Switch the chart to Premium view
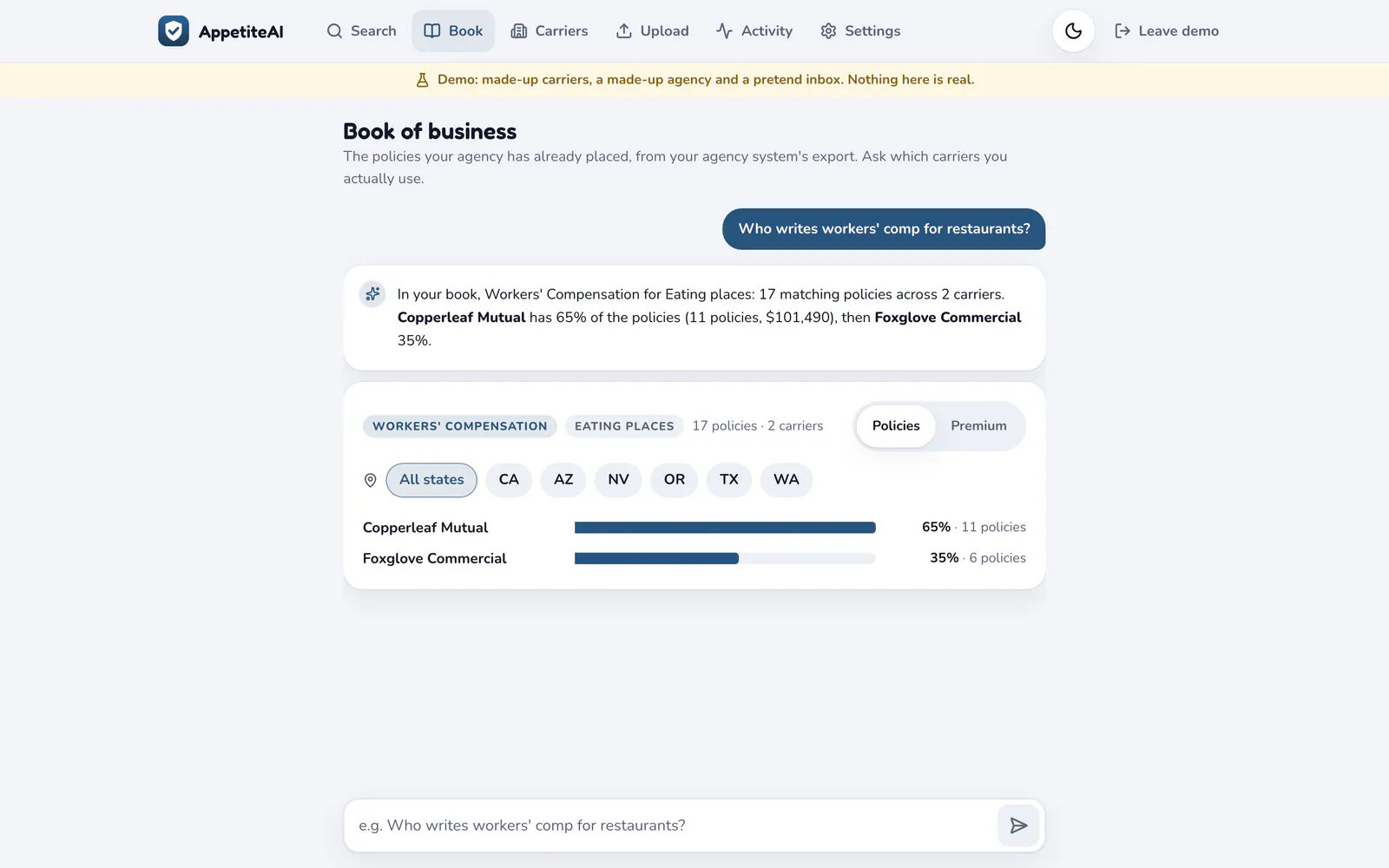This screenshot has height=868, width=1389. tap(978, 426)
